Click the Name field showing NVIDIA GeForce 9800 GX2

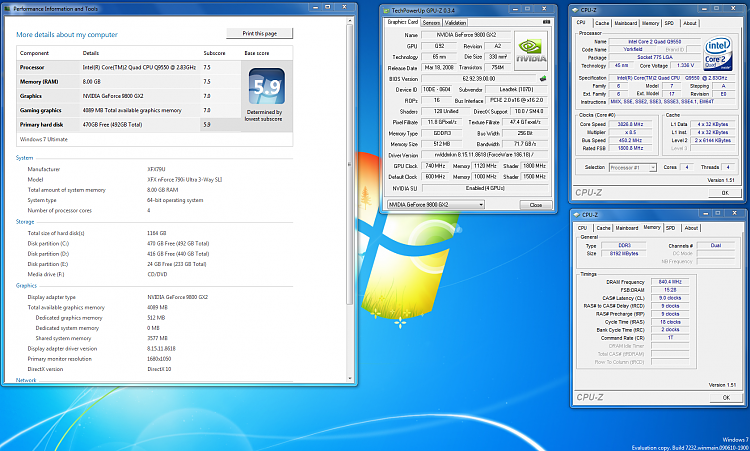pyautogui.click(x=466, y=35)
